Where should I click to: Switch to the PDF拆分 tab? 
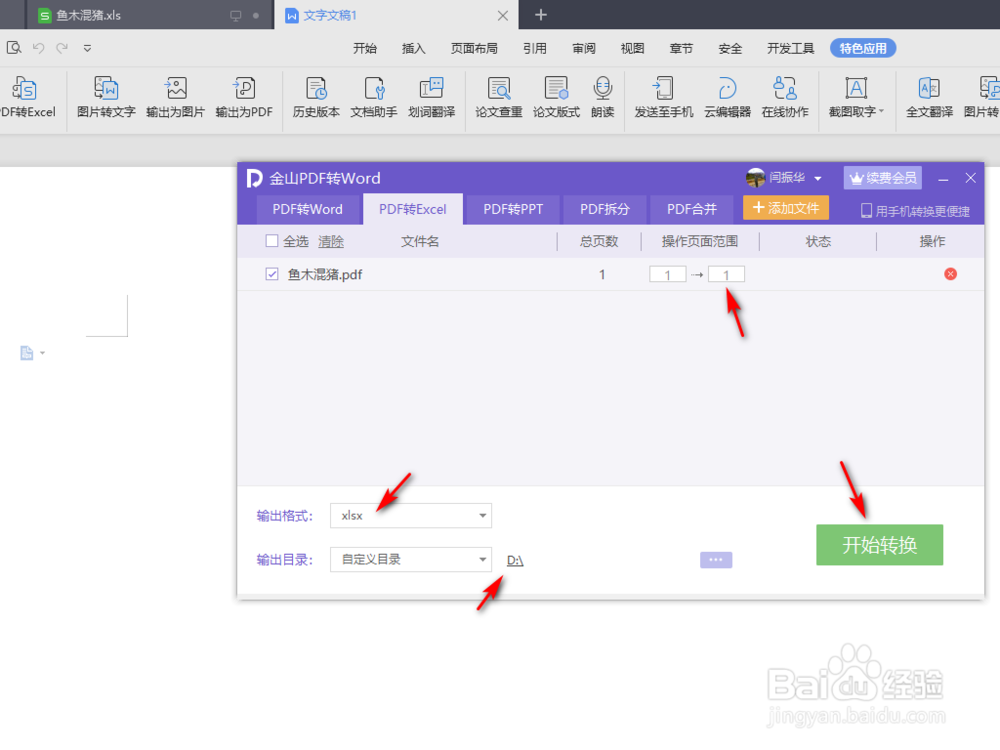605,209
